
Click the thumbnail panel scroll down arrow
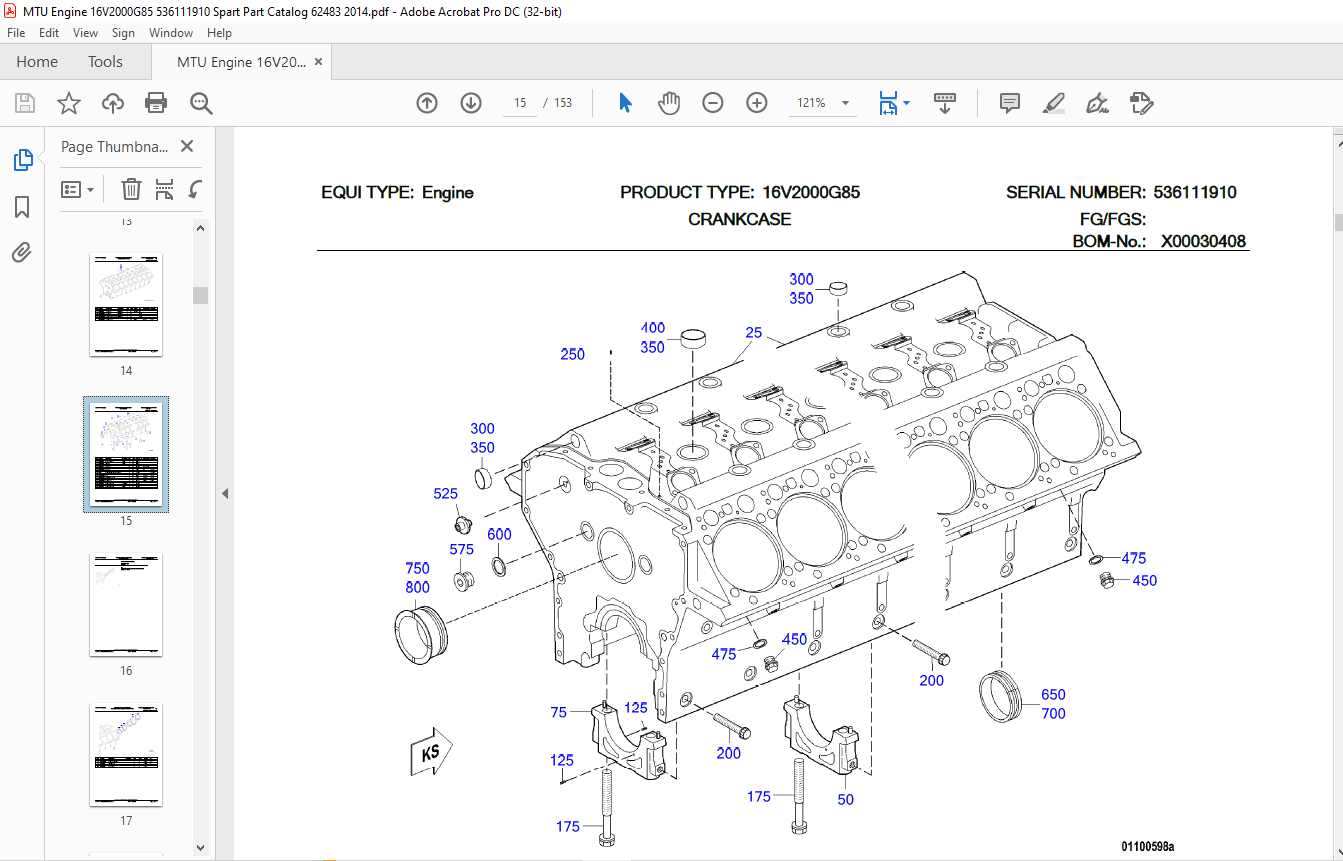pos(200,847)
